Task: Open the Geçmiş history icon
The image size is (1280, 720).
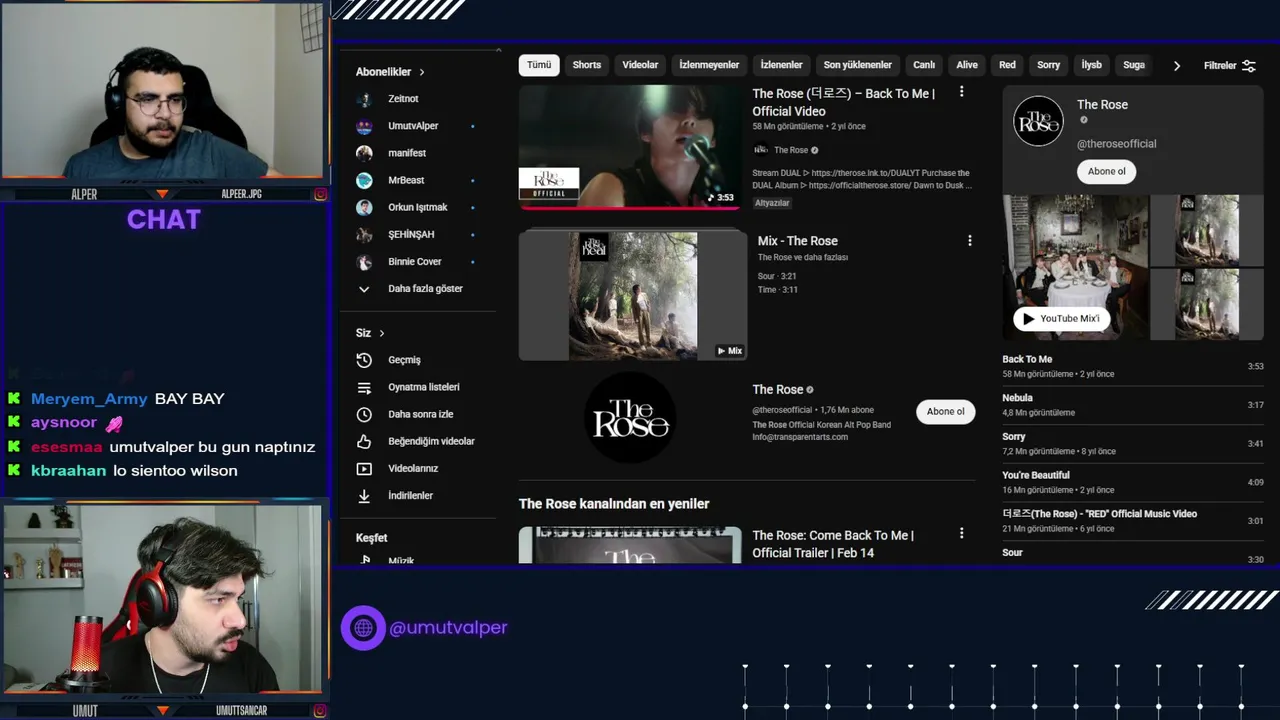Action: point(364,360)
